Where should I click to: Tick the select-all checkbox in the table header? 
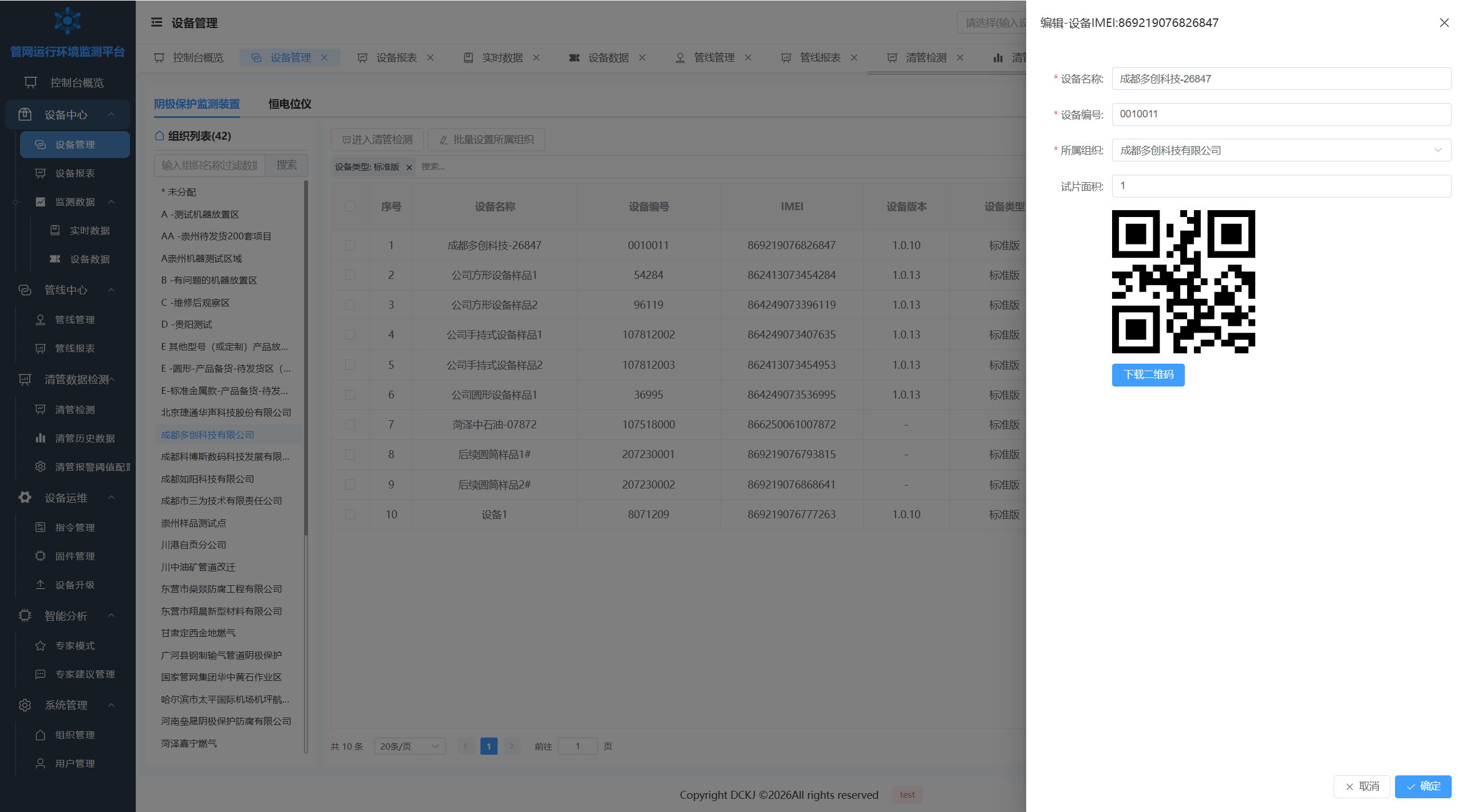pyautogui.click(x=350, y=206)
